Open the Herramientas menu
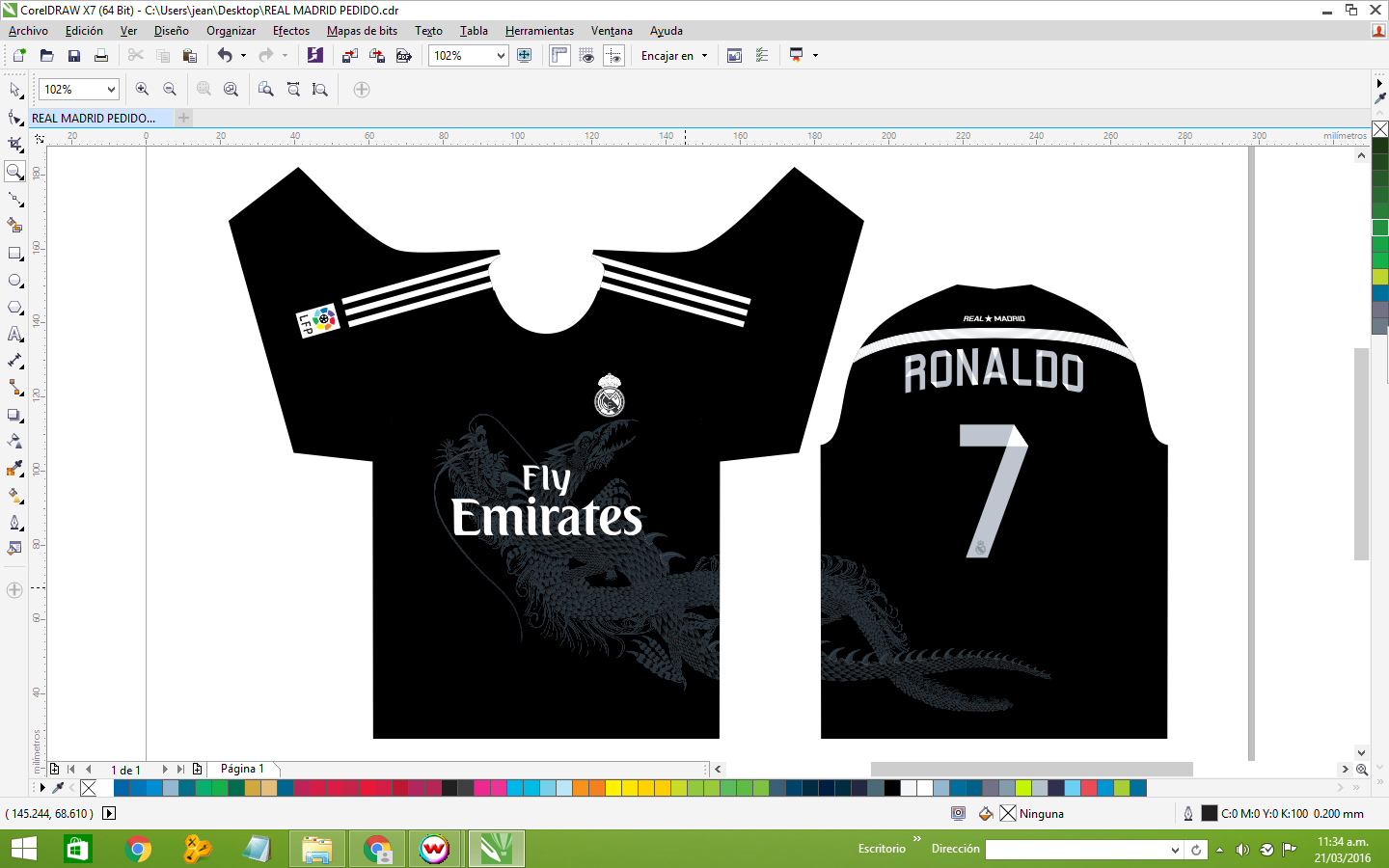This screenshot has height=868, width=1389. (x=539, y=31)
